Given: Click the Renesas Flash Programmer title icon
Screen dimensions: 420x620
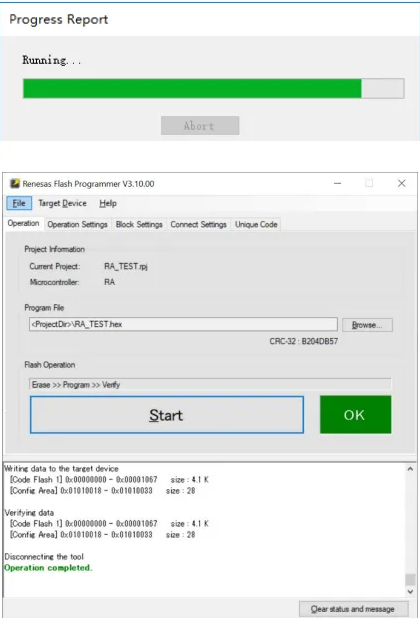Looking at the screenshot, I should tap(15, 183).
